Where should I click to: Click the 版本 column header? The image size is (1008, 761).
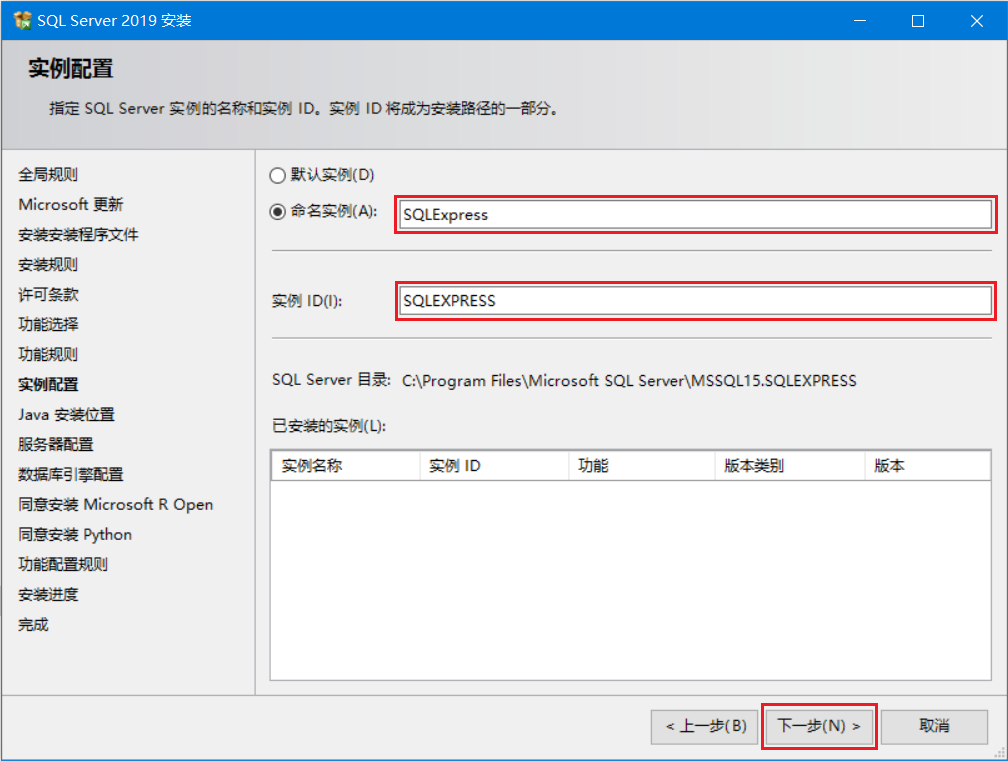tap(927, 466)
